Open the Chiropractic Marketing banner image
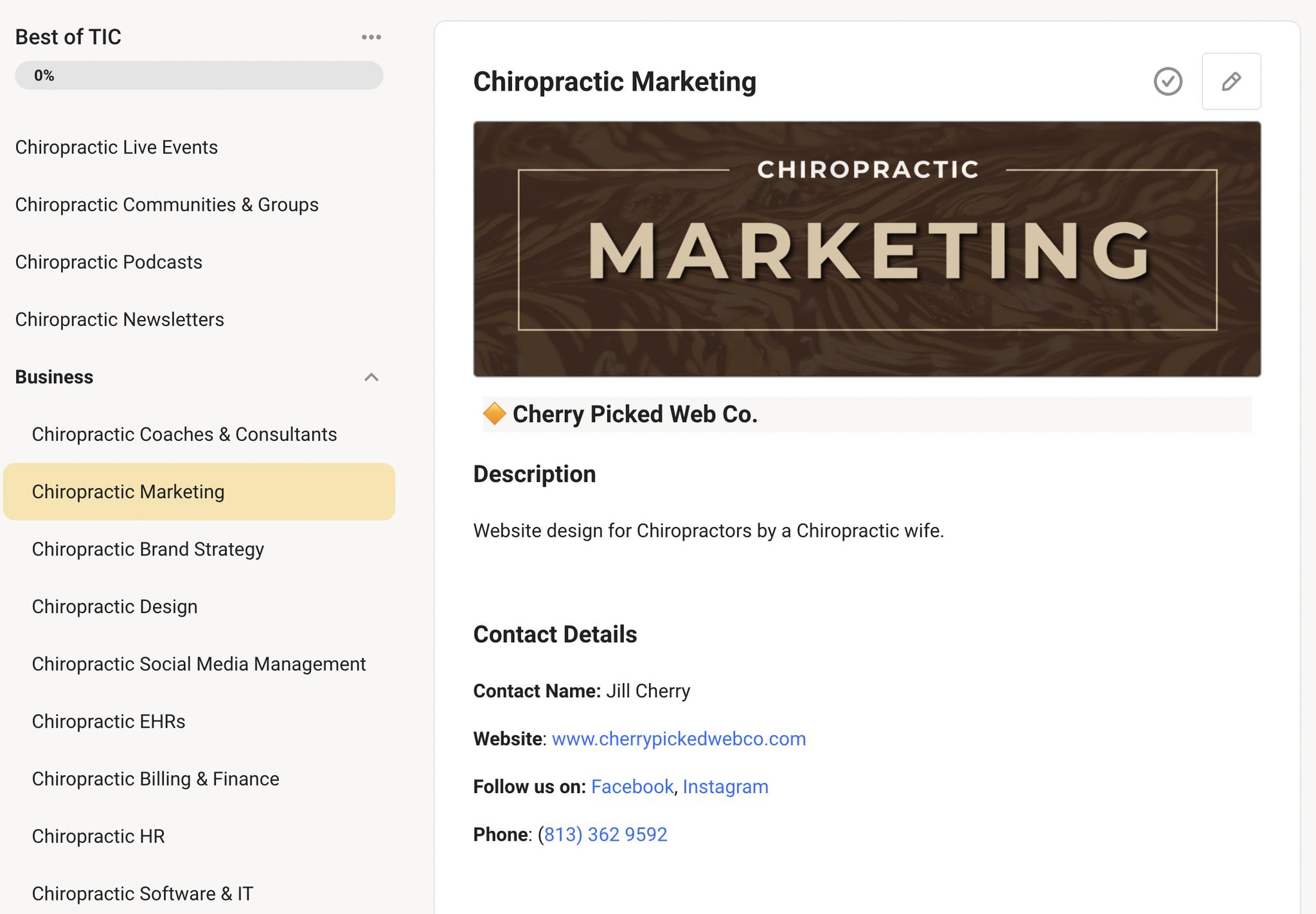This screenshot has width=1316, height=914. tap(866, 249)
